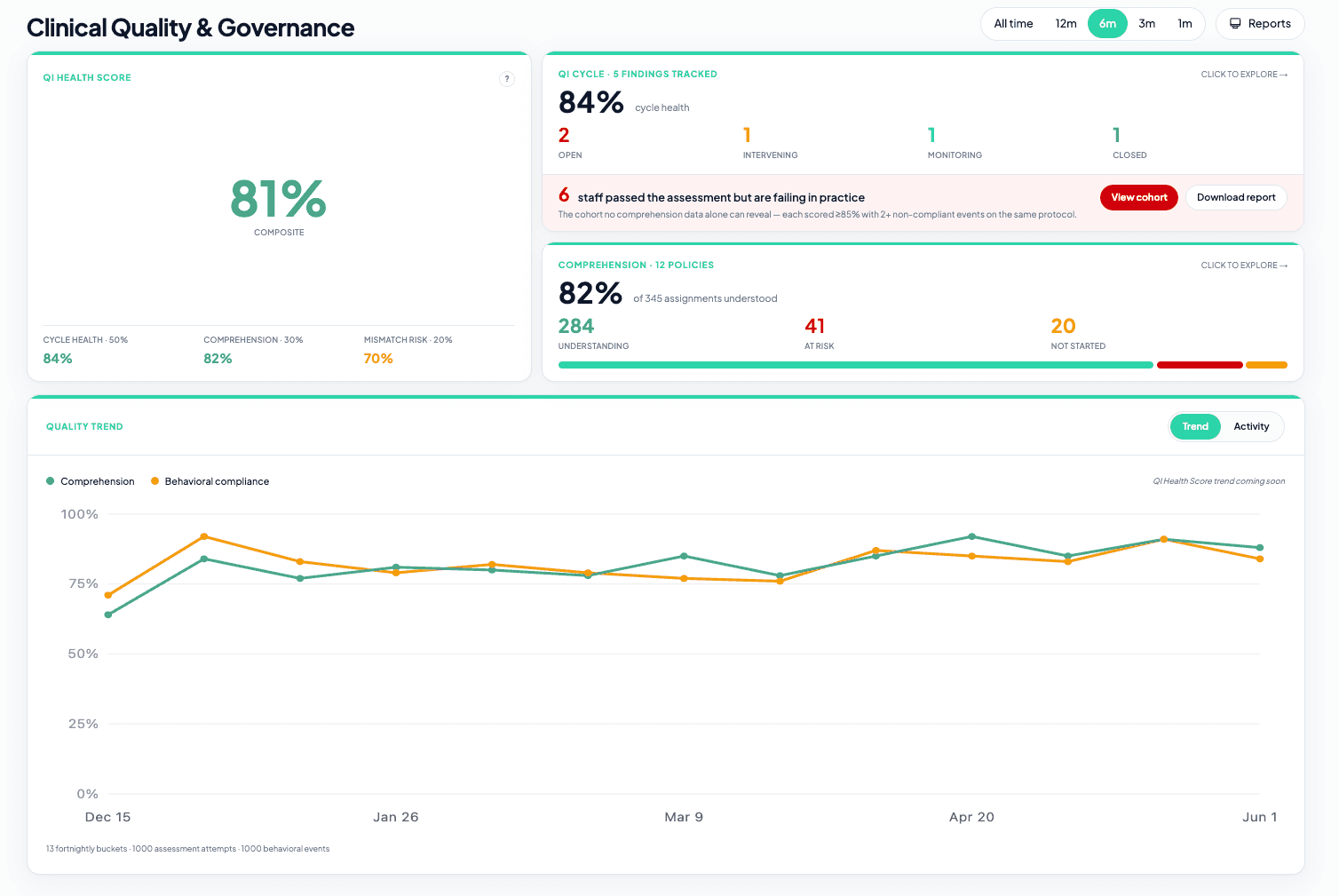
Task: Click the red at-risk progress bar segment
Action: tap(1200, 365)
